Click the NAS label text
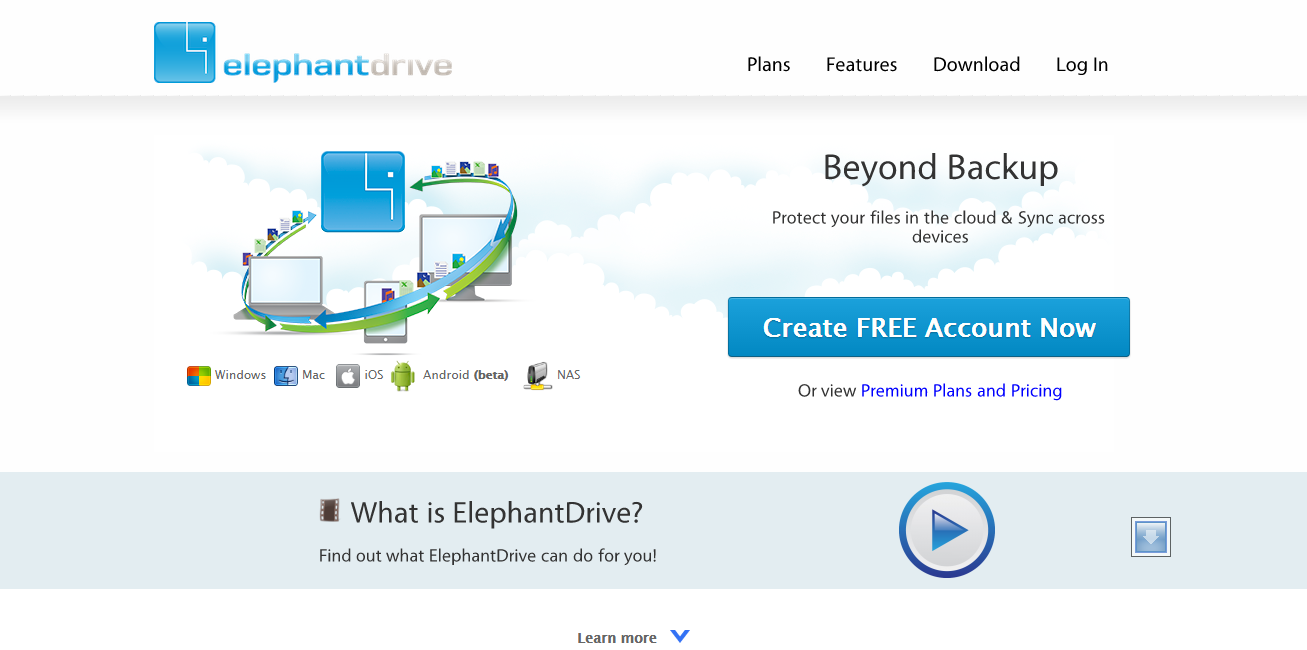 click(569, 375)
